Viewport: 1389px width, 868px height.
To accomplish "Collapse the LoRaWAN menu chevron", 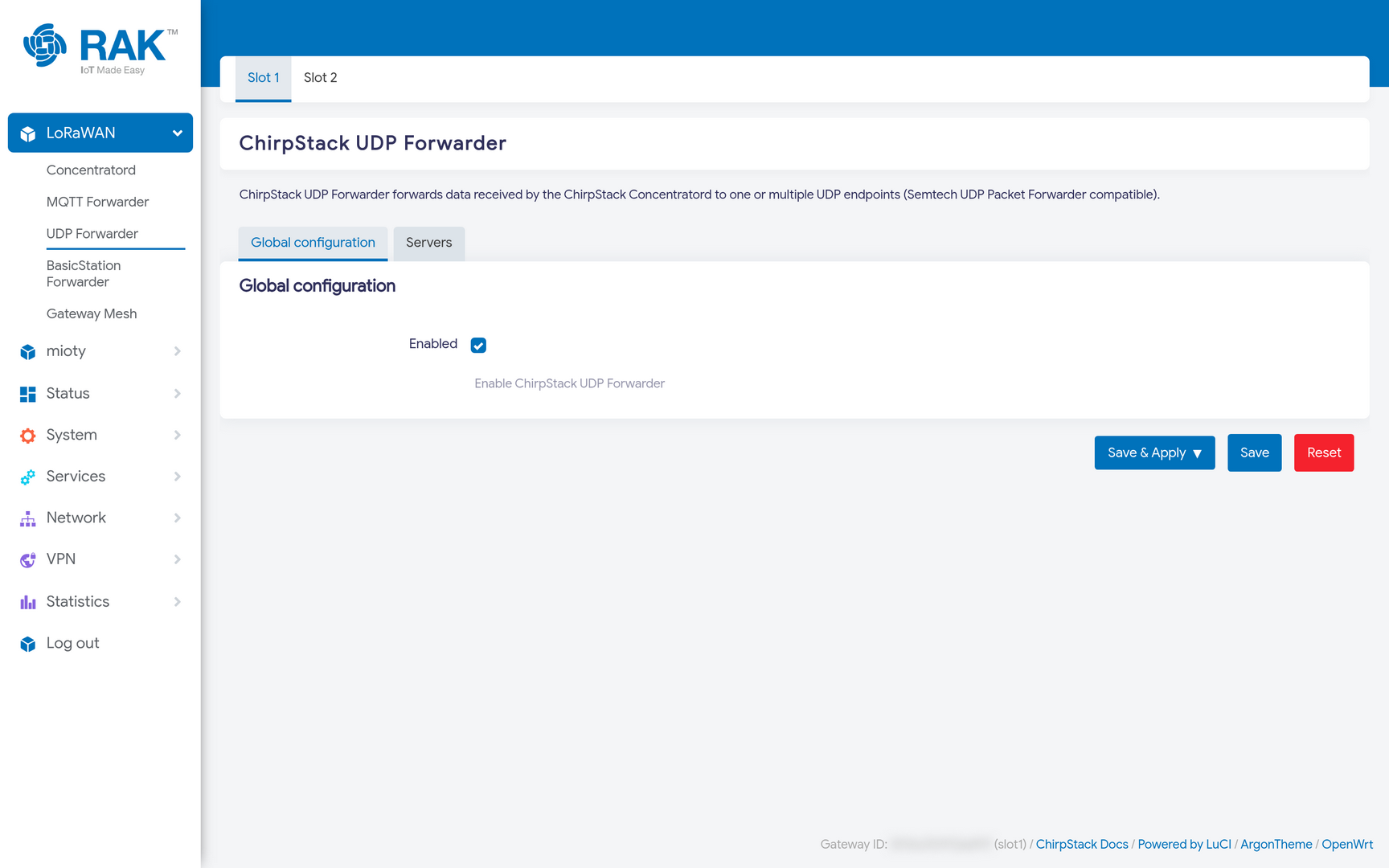I will [x=177, y=133].
